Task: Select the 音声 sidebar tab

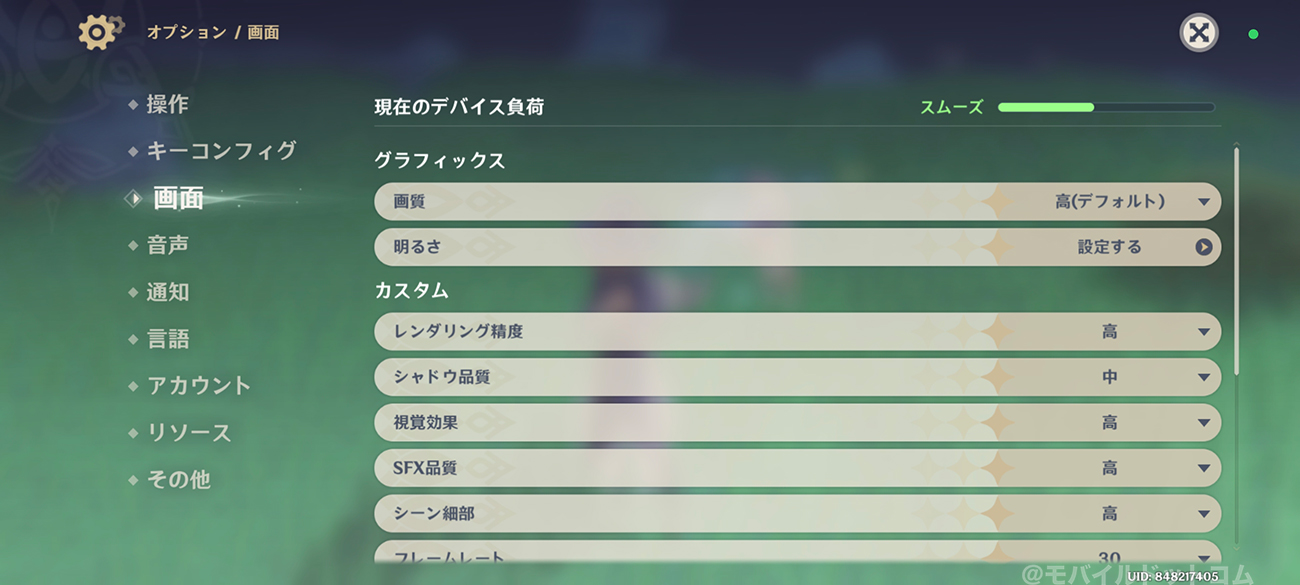Action: (167, 245)
